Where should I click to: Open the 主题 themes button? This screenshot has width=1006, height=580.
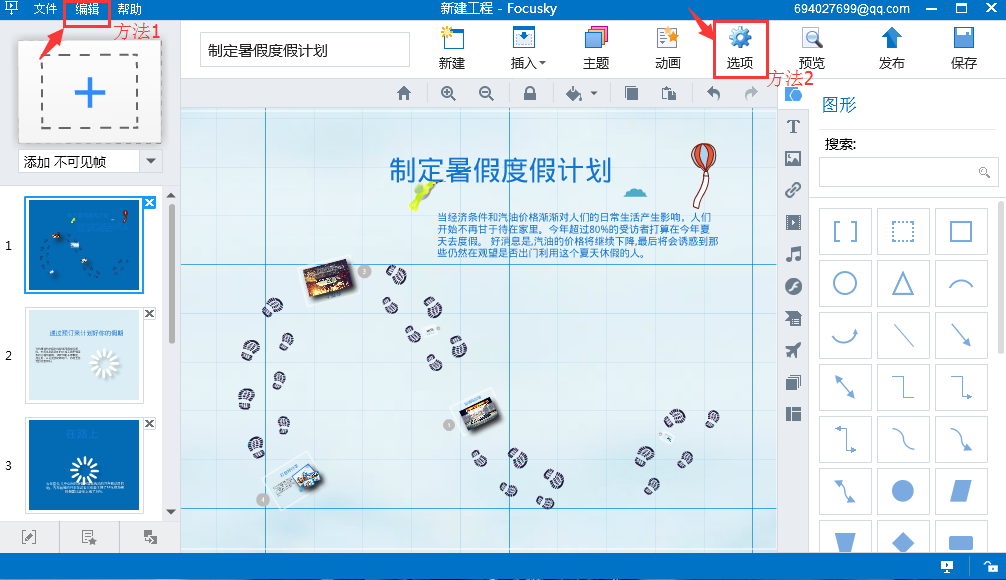(596, 48)
